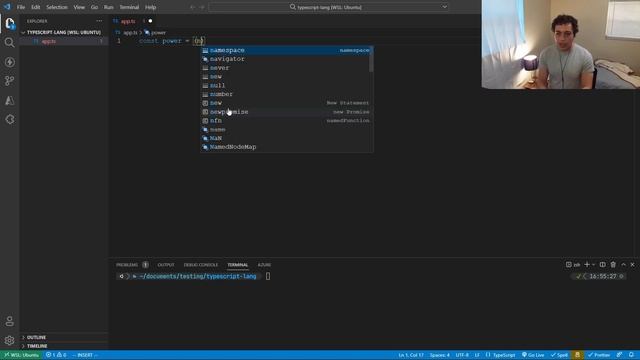Open the lightning-bolt extension icon in activity bar
The width and height of the screenshot is (640, 360).
[9, 62]
